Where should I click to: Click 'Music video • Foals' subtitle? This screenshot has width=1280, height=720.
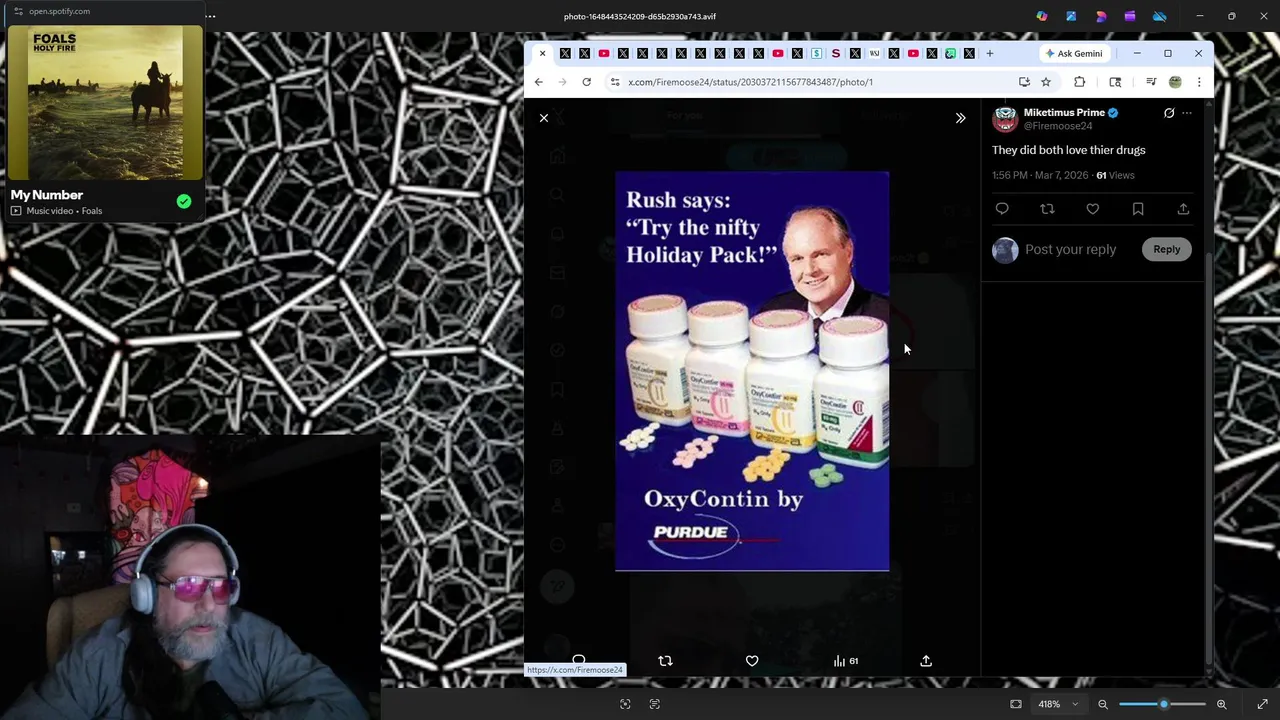[x=64, y=211]
